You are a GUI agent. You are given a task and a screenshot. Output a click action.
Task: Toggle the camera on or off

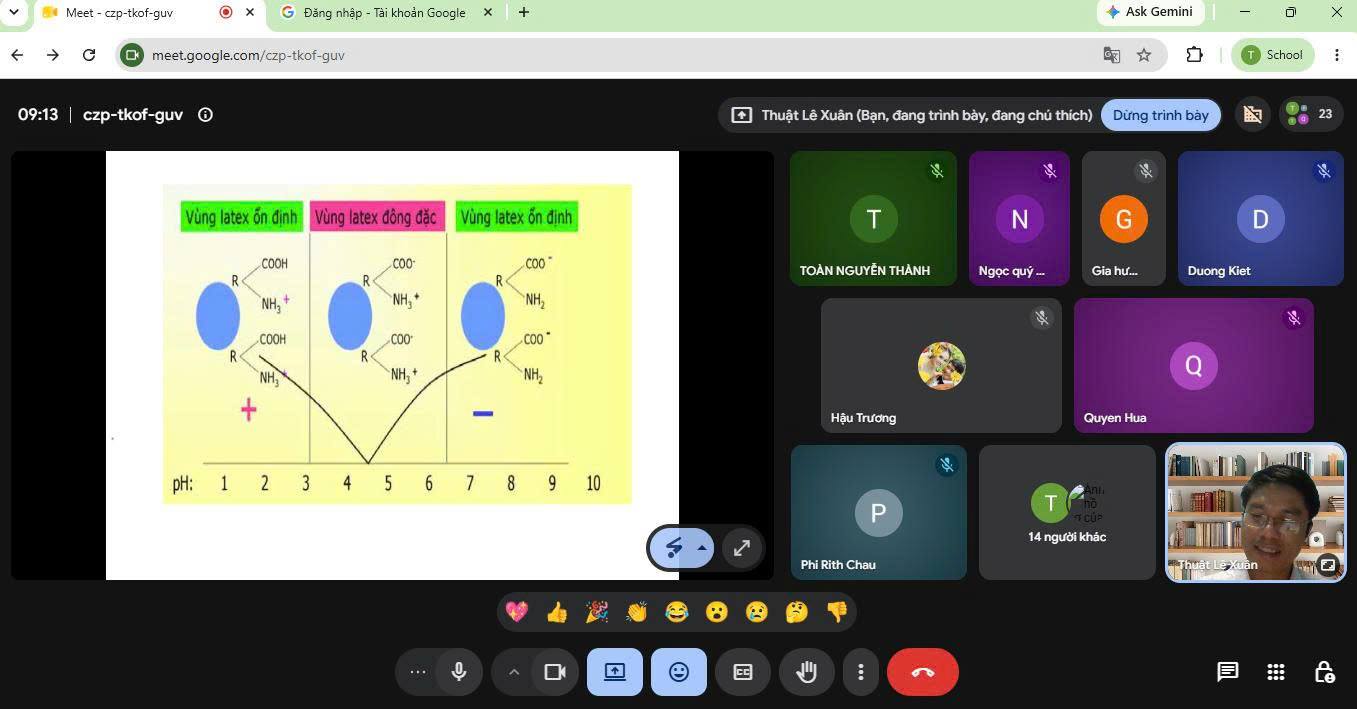pos(555,672)
